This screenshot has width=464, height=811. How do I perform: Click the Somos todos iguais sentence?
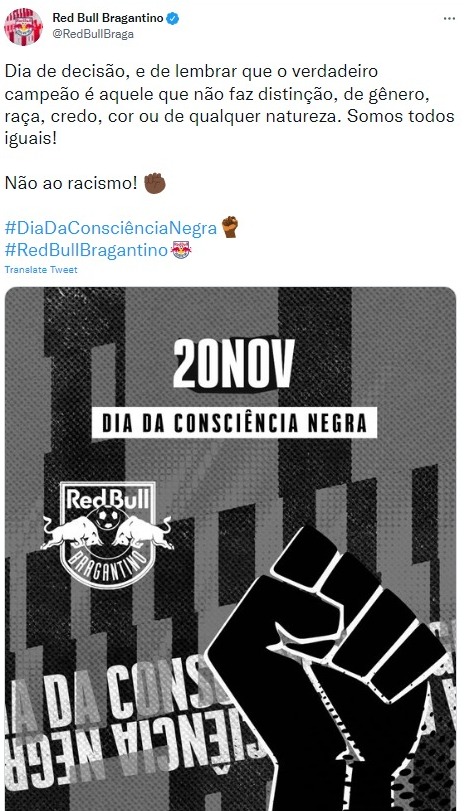click(x=230, y=127)
